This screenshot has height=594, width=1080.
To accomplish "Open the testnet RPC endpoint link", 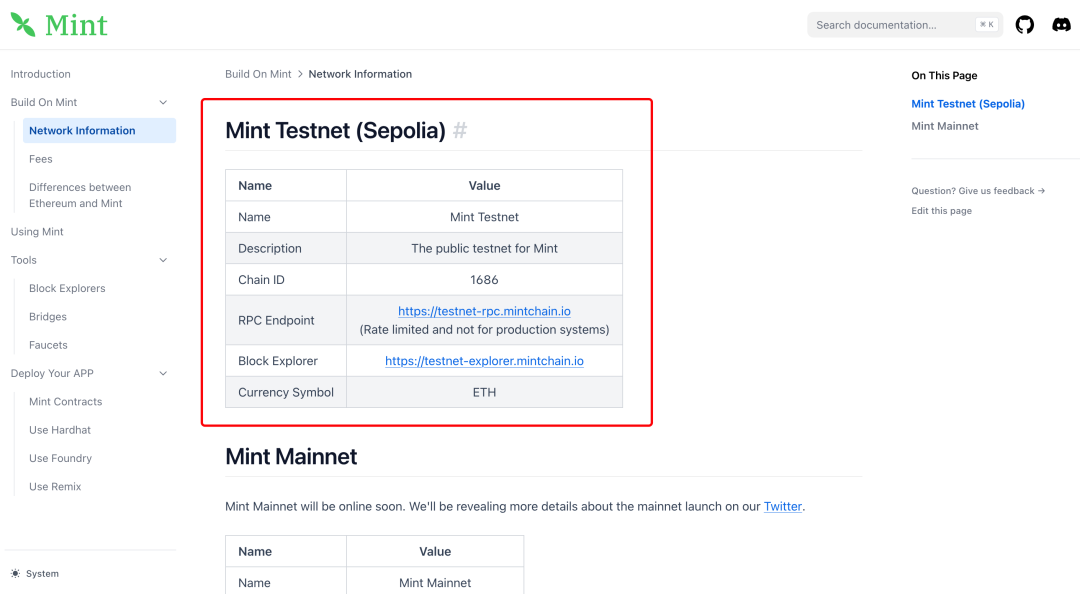I will point(484,312).
